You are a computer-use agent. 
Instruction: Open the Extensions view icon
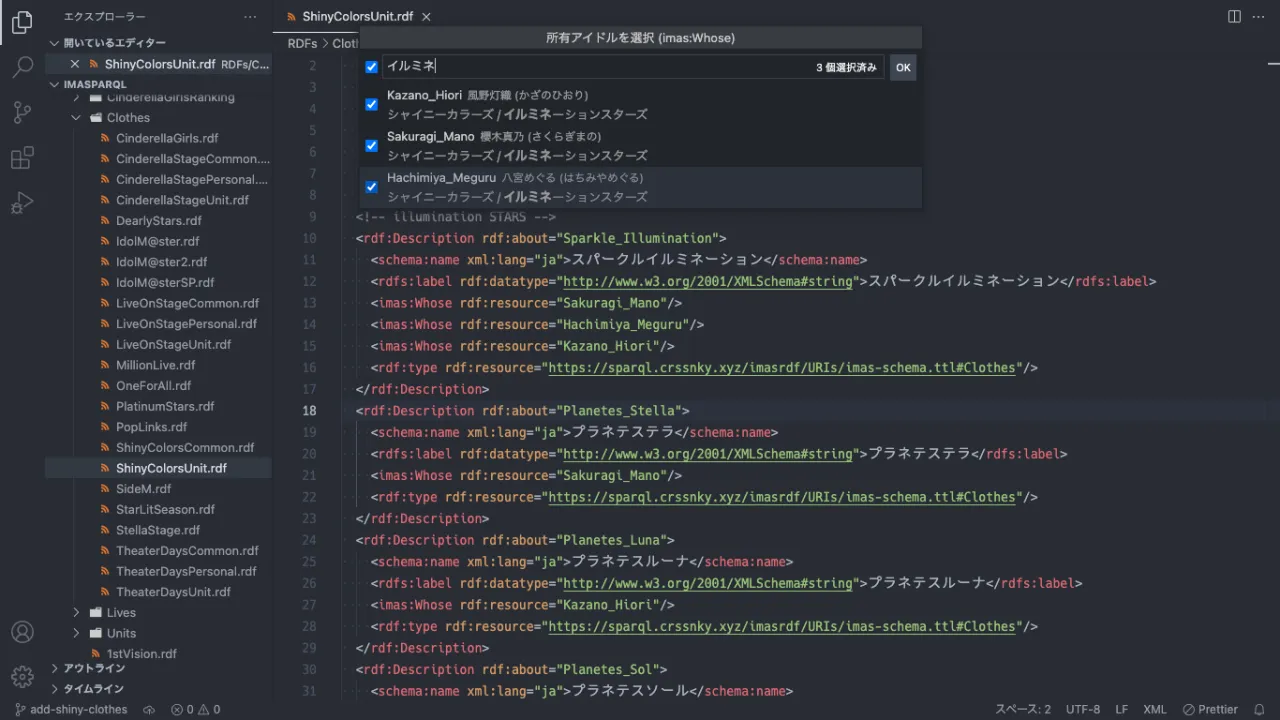click(22, 158)
